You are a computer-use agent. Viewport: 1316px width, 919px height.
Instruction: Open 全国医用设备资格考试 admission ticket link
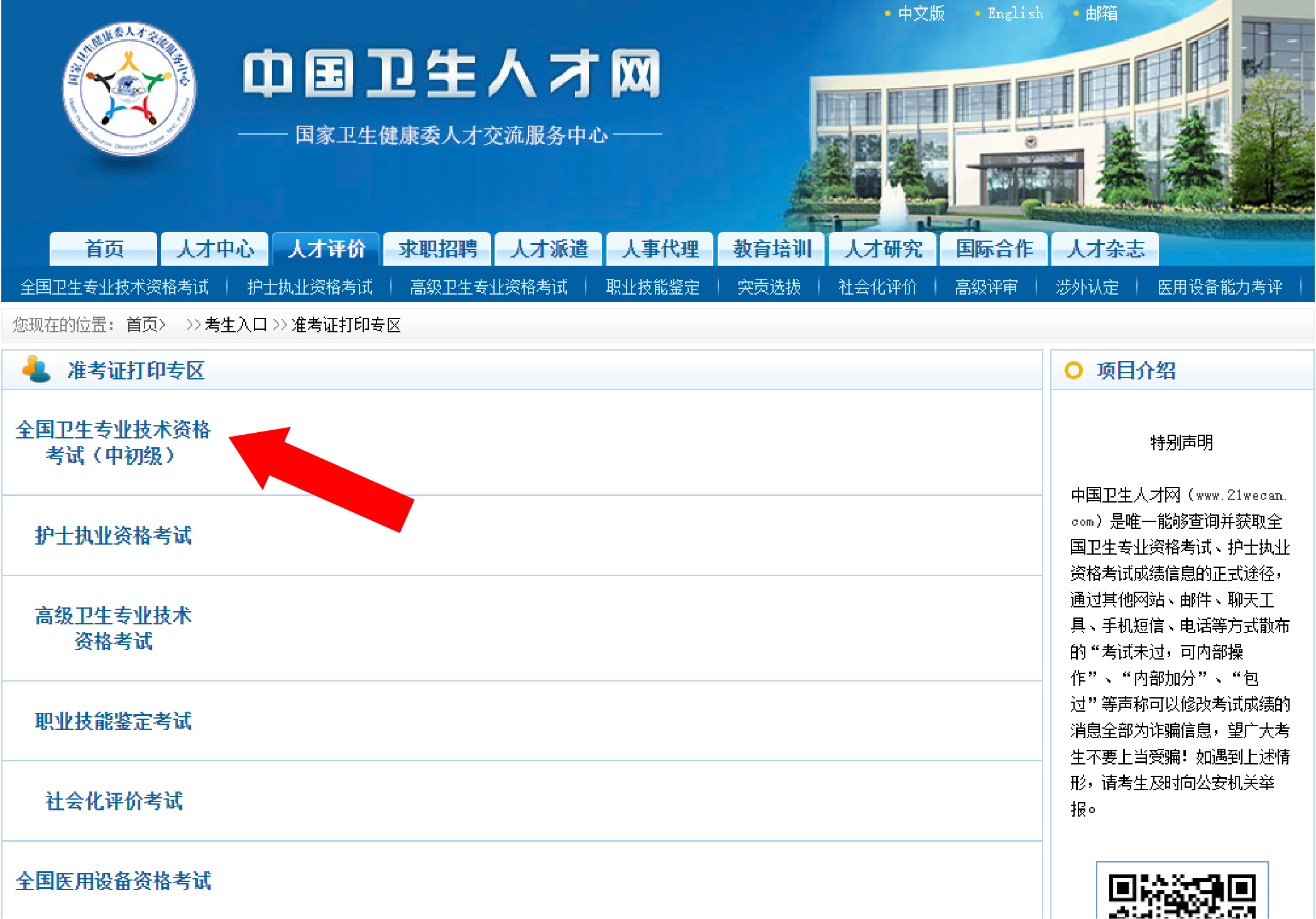tap(113, 881)
